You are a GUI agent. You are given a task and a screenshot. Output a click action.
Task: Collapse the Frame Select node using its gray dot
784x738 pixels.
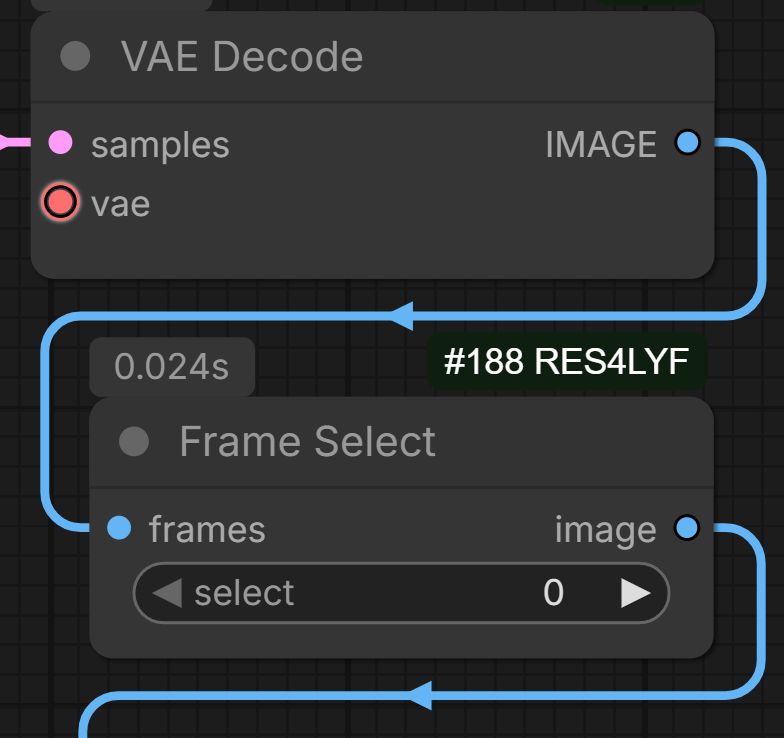point(134,441)
